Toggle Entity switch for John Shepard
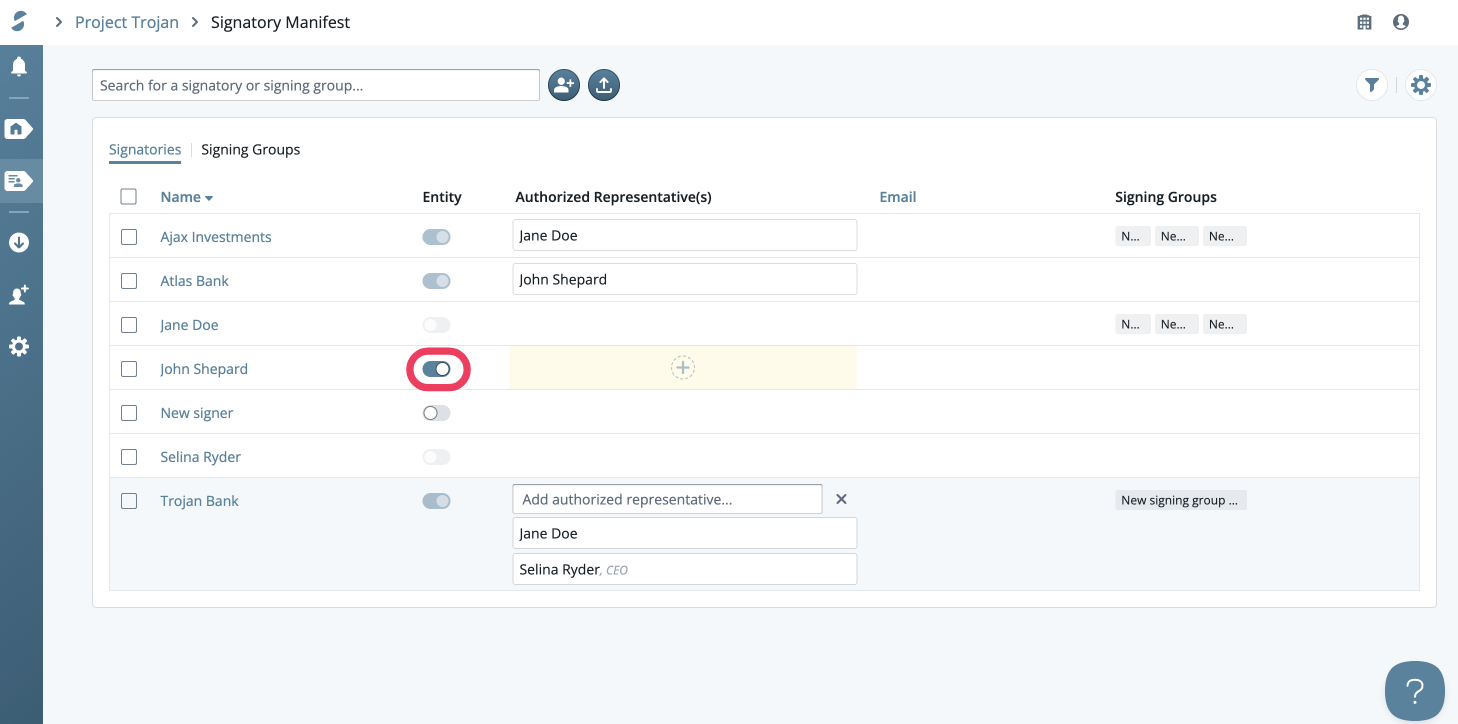 point(437,369)
